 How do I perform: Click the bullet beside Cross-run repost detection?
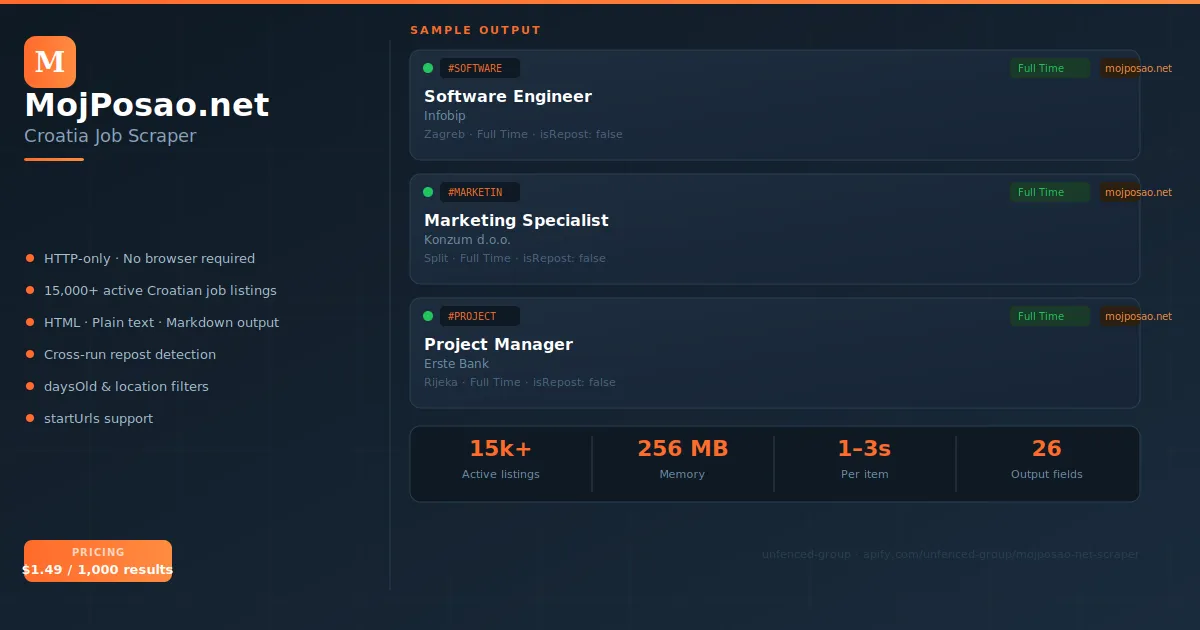[x=31, y=354]
